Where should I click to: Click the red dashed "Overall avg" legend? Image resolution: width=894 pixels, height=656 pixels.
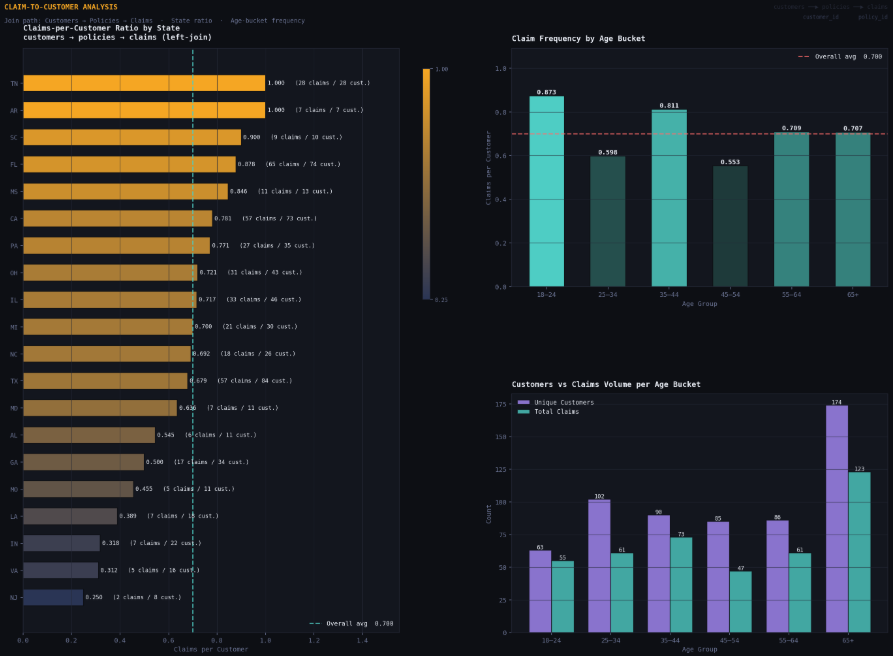840,56
